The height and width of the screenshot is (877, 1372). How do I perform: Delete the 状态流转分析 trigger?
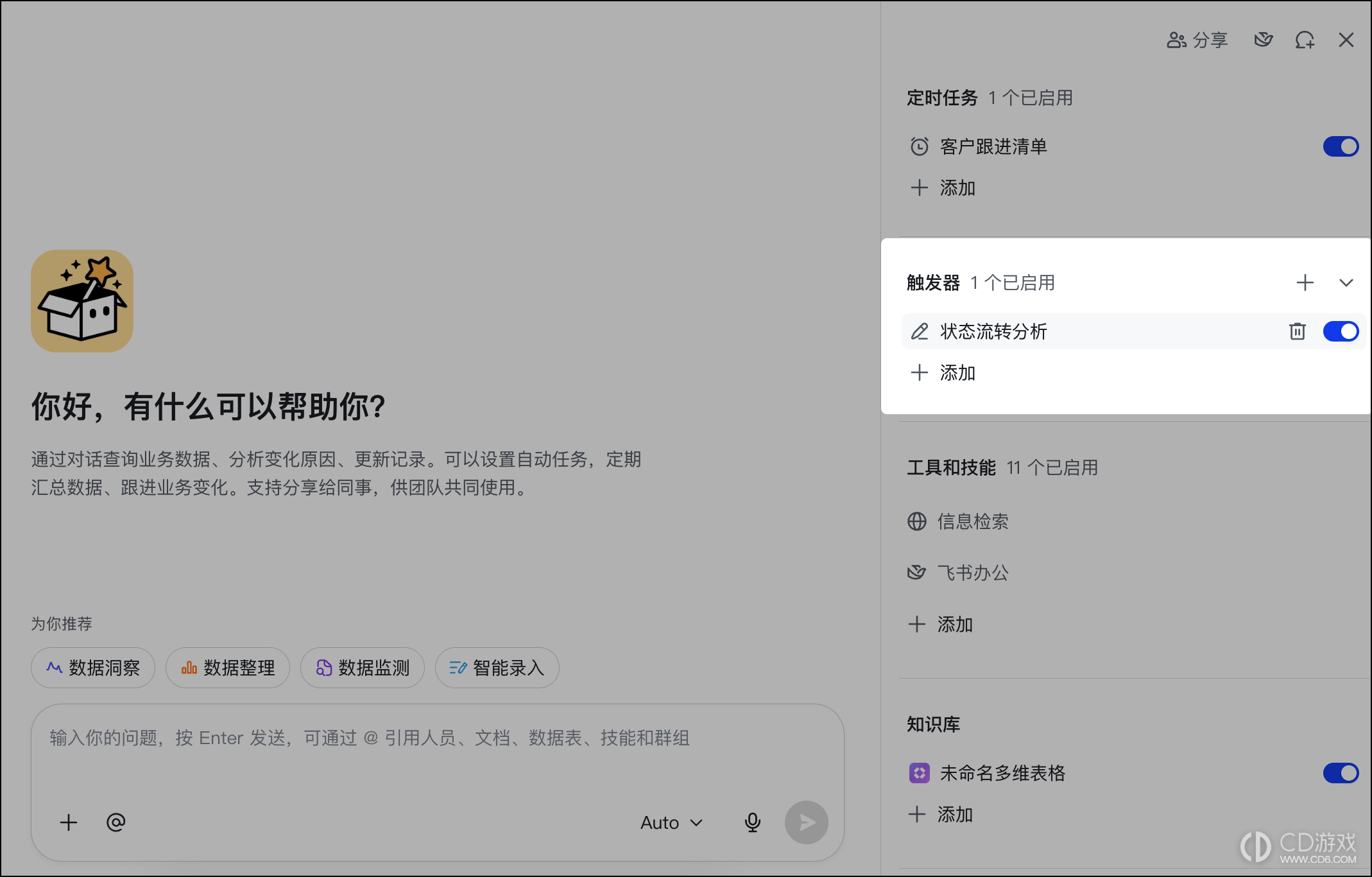coord(1298,331)
